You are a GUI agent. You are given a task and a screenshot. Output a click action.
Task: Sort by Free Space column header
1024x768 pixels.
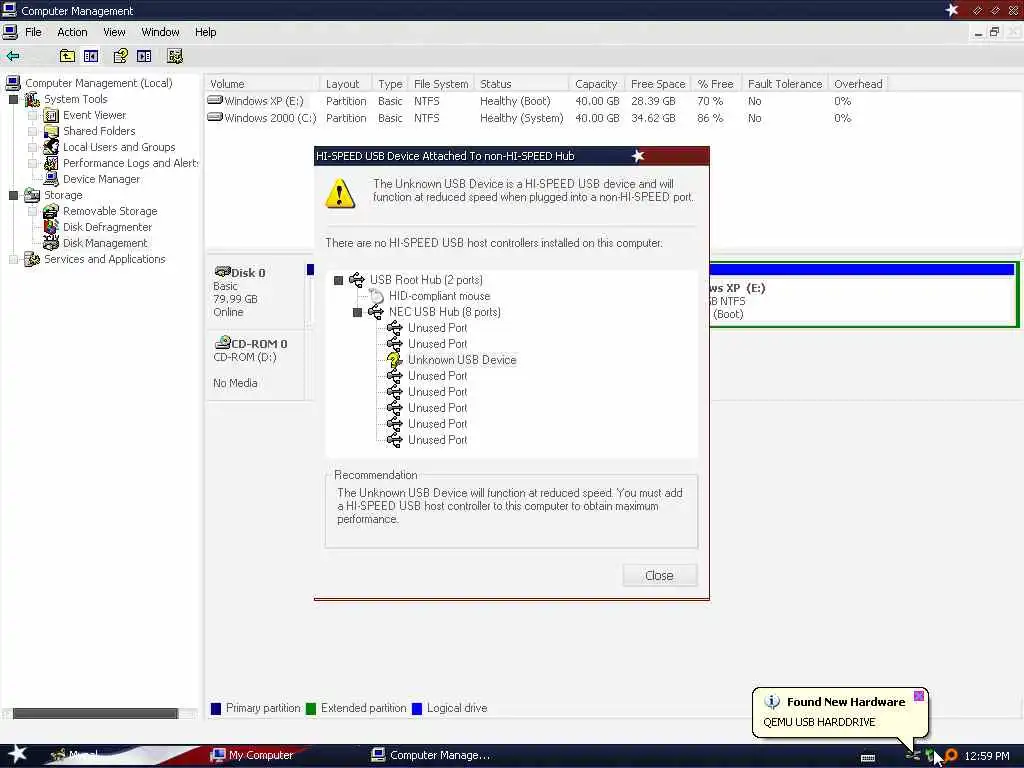(658, 84)
